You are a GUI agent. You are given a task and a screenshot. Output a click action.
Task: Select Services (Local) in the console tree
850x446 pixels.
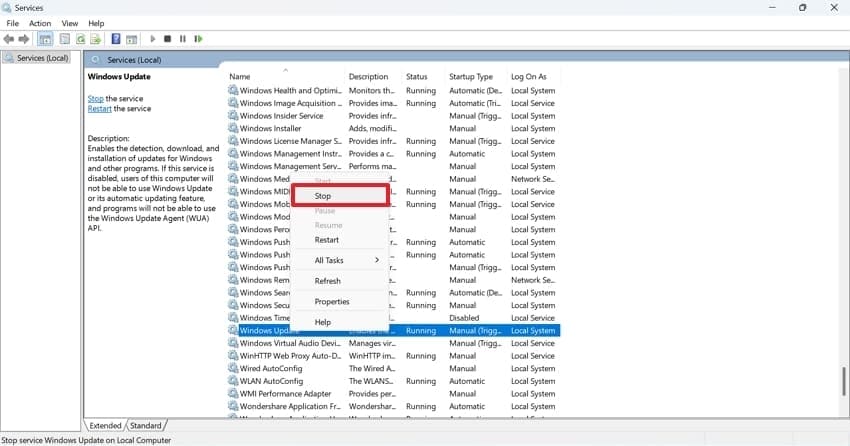[37, 58]
